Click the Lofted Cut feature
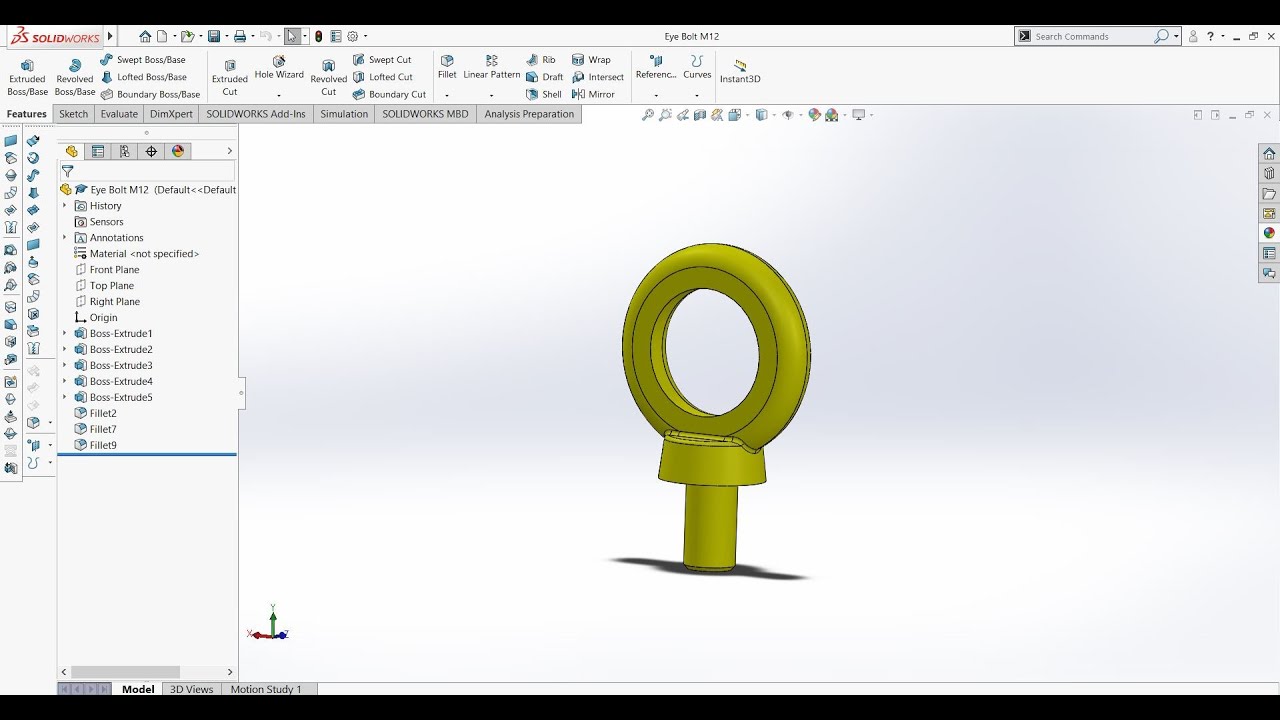This screenshot has width=1280, height=720. click(x=382, y=77)
